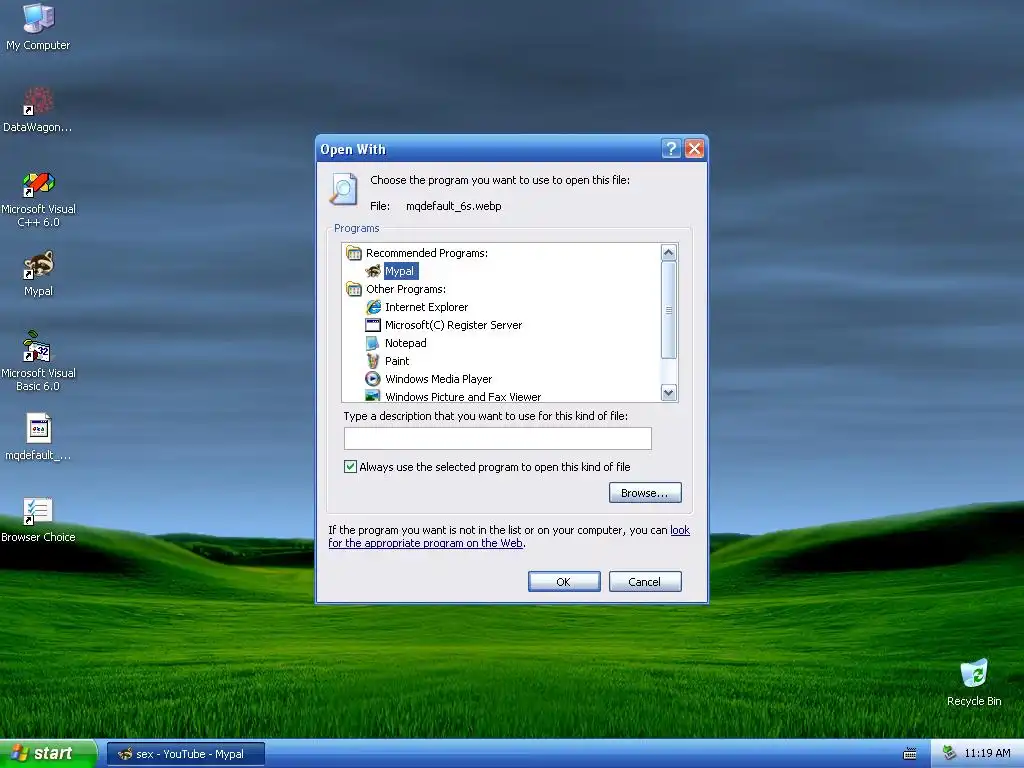Select the Recycle Bin icon

[974, 682]
